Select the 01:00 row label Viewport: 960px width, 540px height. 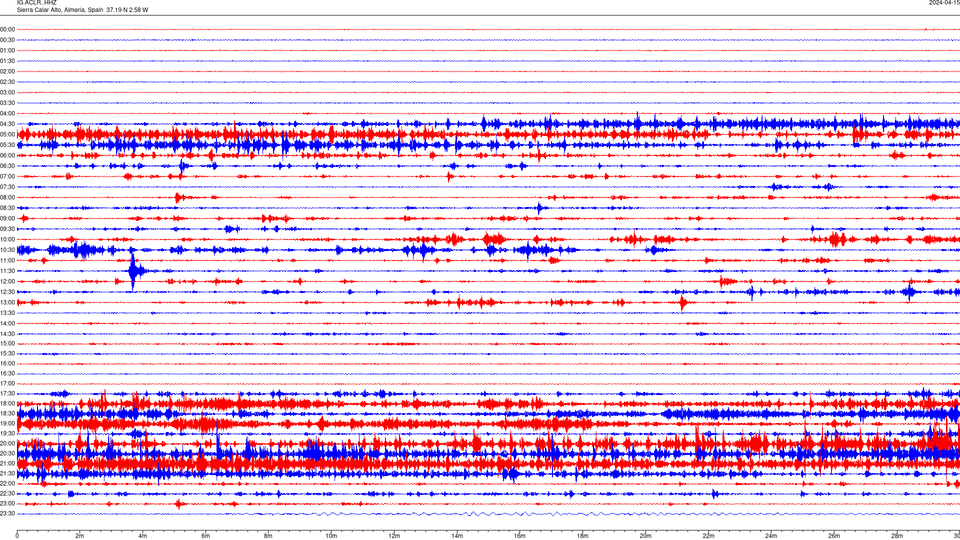tap(7, 50)
